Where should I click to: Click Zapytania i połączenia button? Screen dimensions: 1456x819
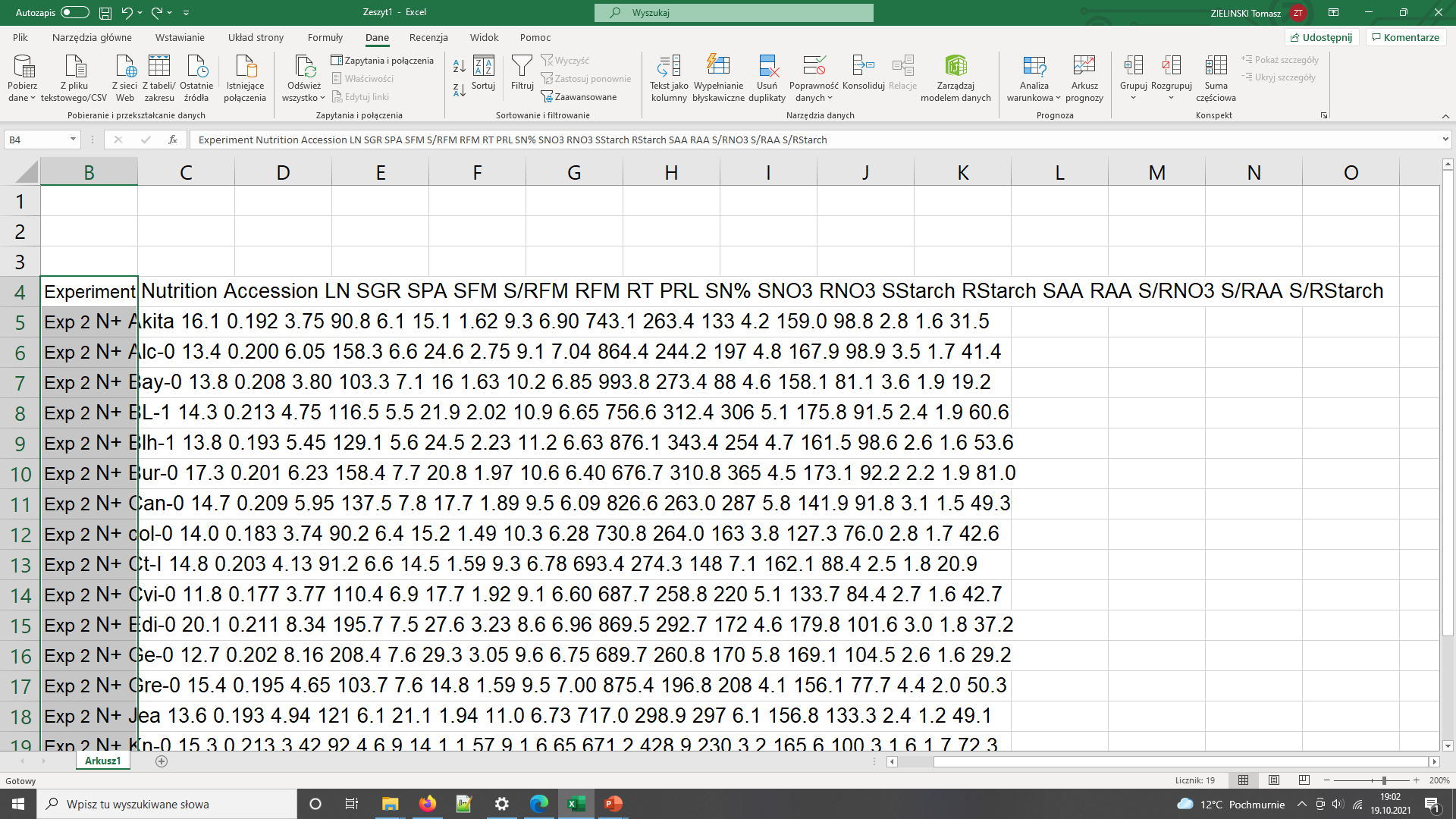383,61
